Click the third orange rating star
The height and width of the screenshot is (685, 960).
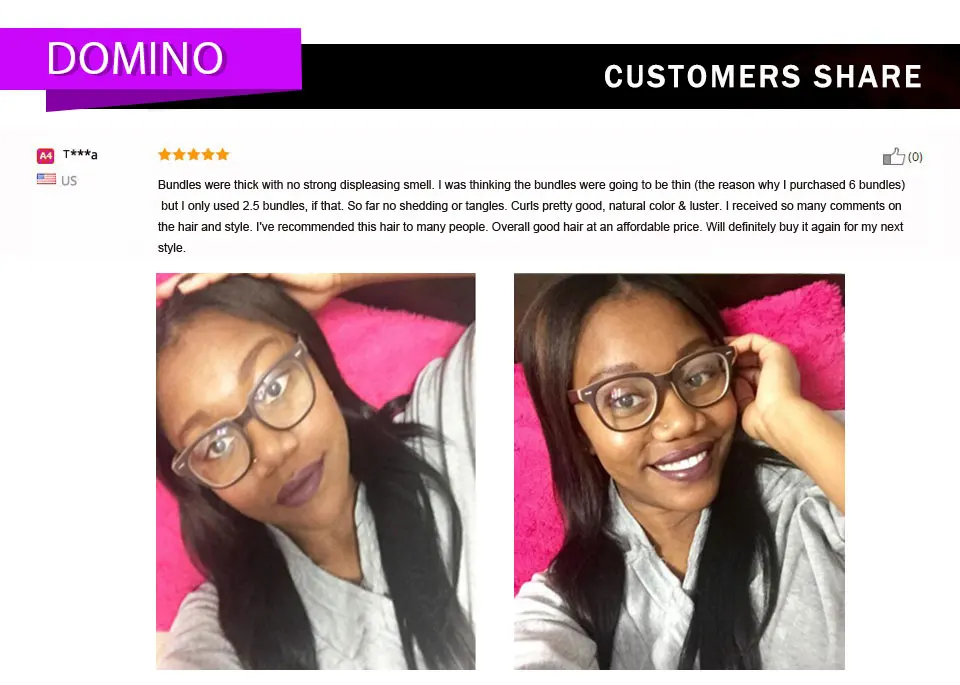coord(193,154)
